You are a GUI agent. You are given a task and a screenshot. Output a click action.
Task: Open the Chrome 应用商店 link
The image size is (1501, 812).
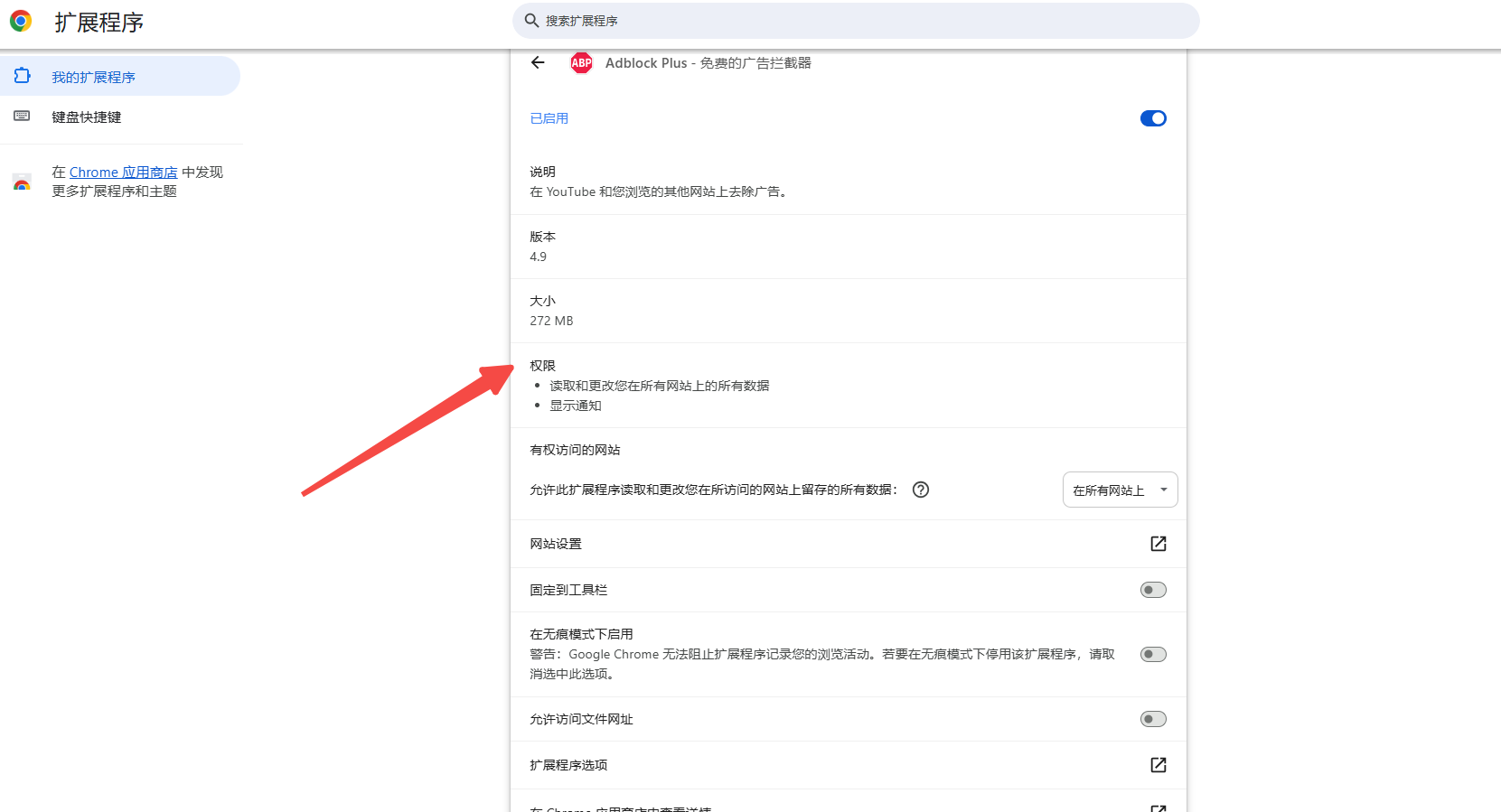tap(123, 172)
